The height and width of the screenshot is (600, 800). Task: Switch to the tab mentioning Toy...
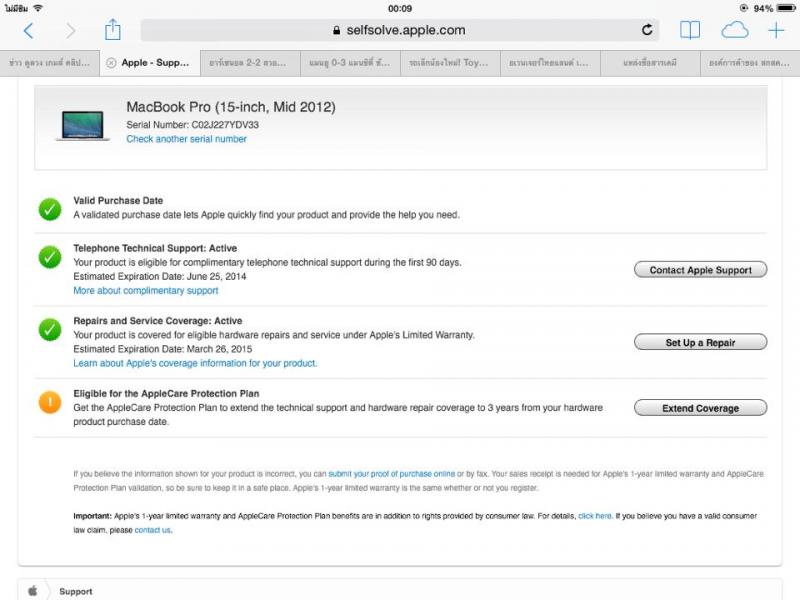450,63
